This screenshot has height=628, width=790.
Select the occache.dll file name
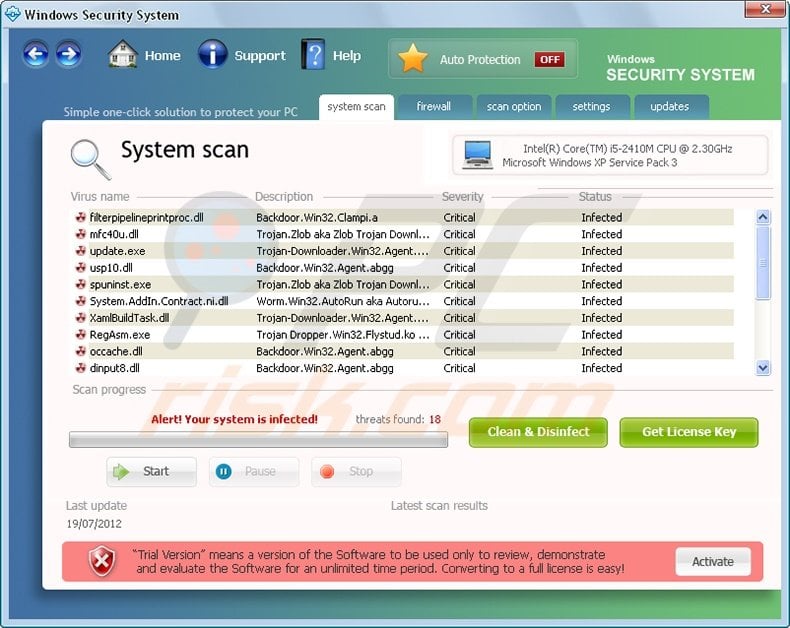click(x=116, y=351)
